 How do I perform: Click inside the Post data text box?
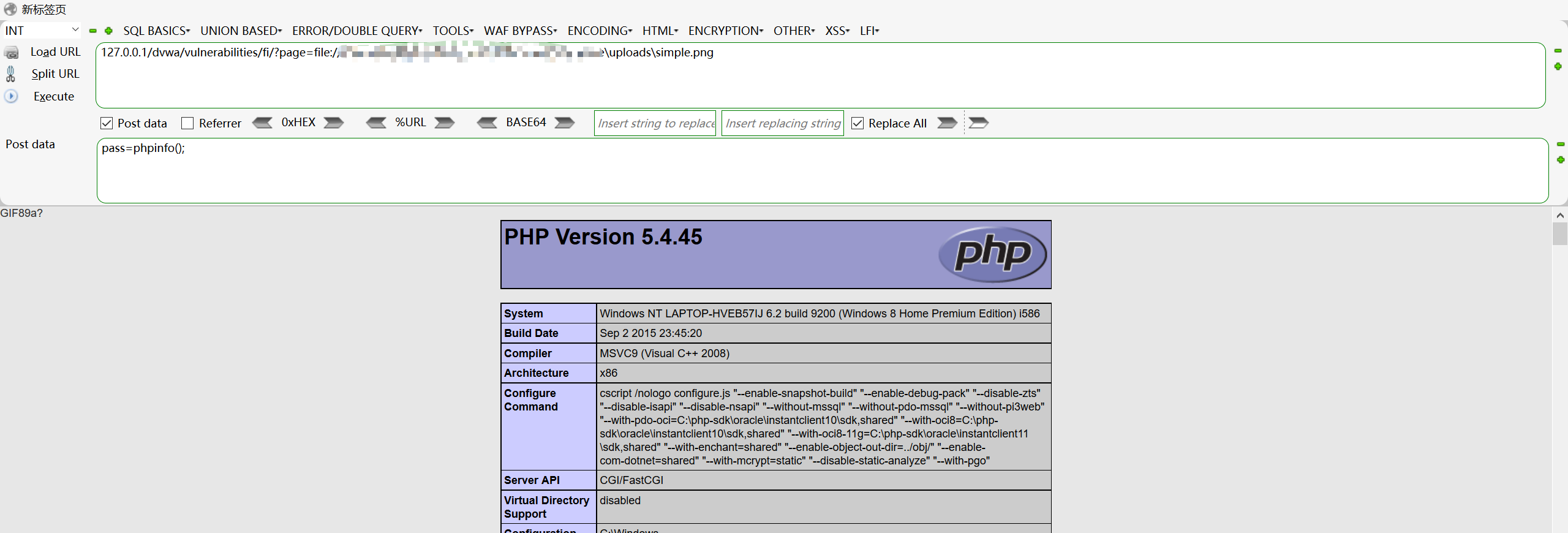[823, 170]
